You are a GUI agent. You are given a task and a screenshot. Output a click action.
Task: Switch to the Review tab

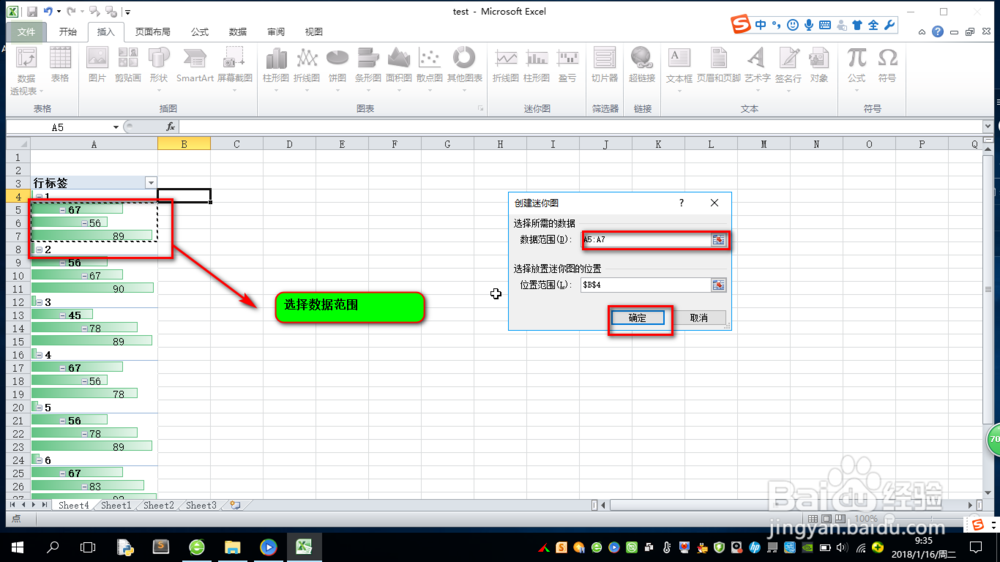click(x=276, y=31)
